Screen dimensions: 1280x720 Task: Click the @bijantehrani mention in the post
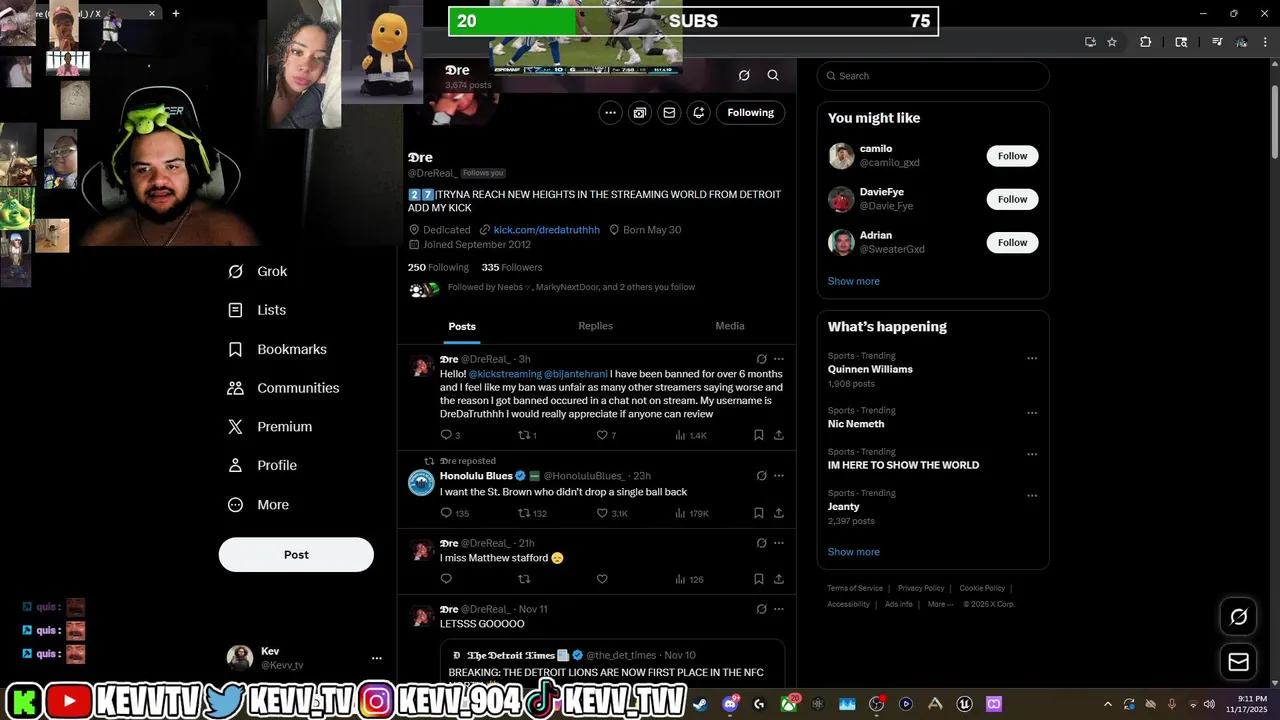click(575, 374)
